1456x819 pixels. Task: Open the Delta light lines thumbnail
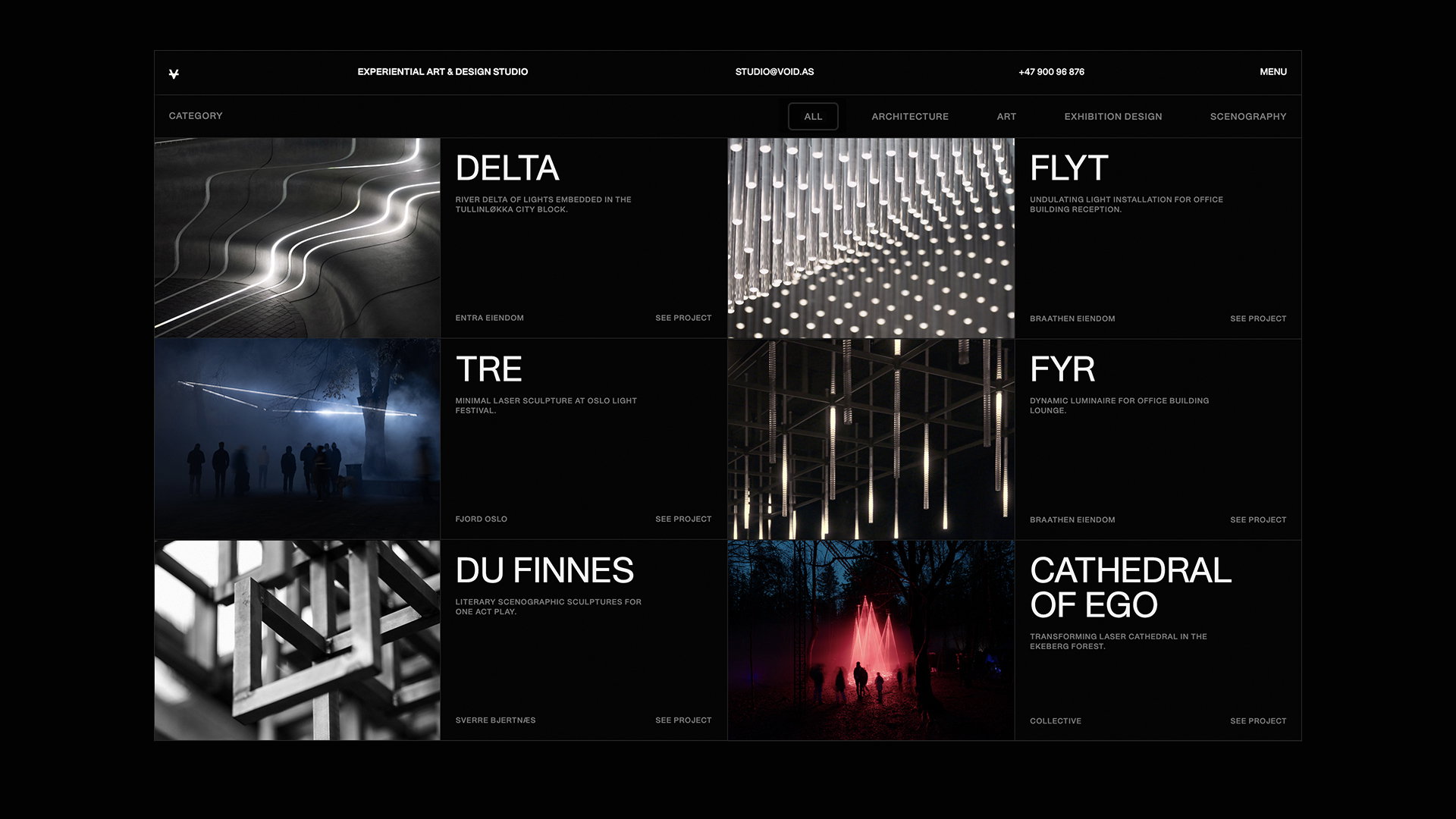(297, 237)
